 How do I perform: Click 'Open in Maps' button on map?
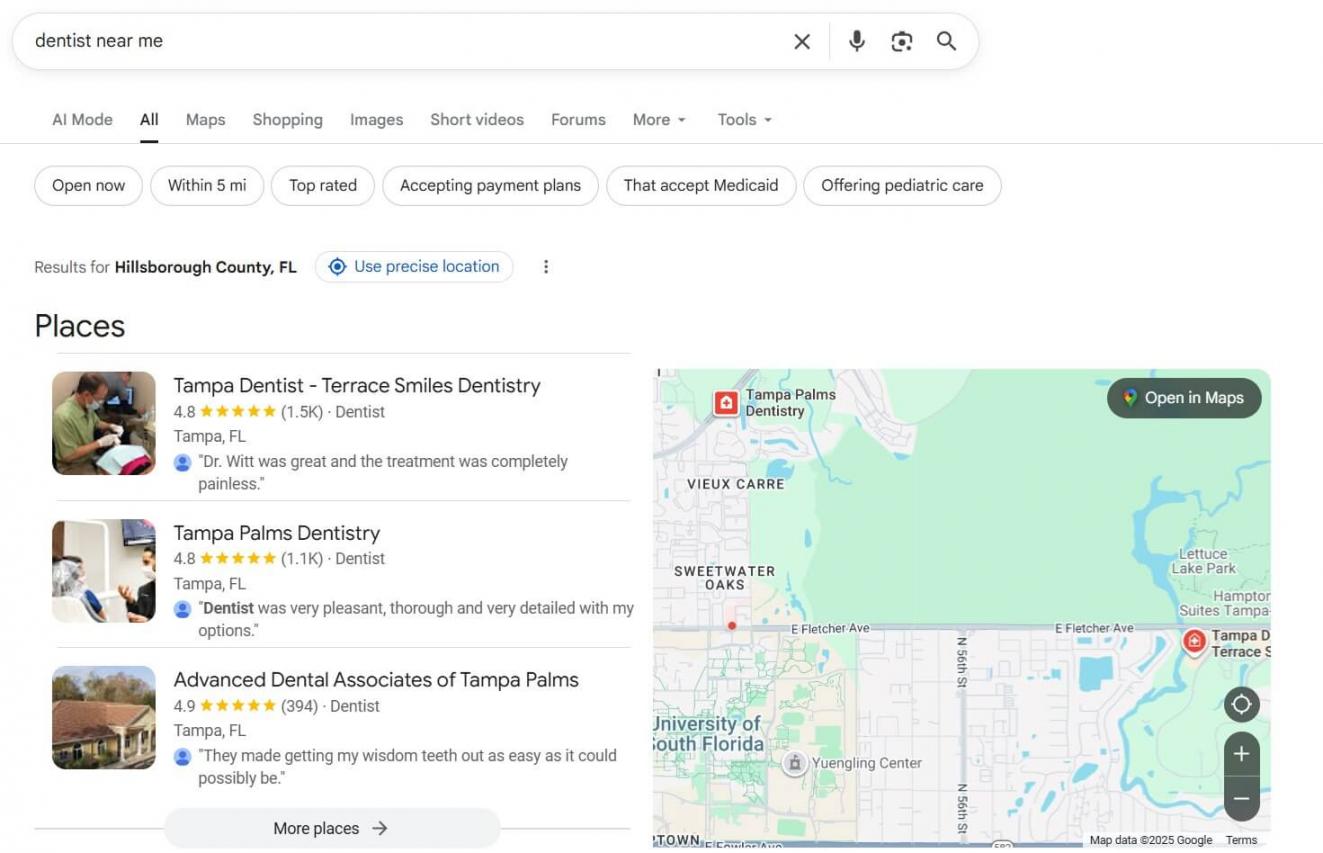1184,397
